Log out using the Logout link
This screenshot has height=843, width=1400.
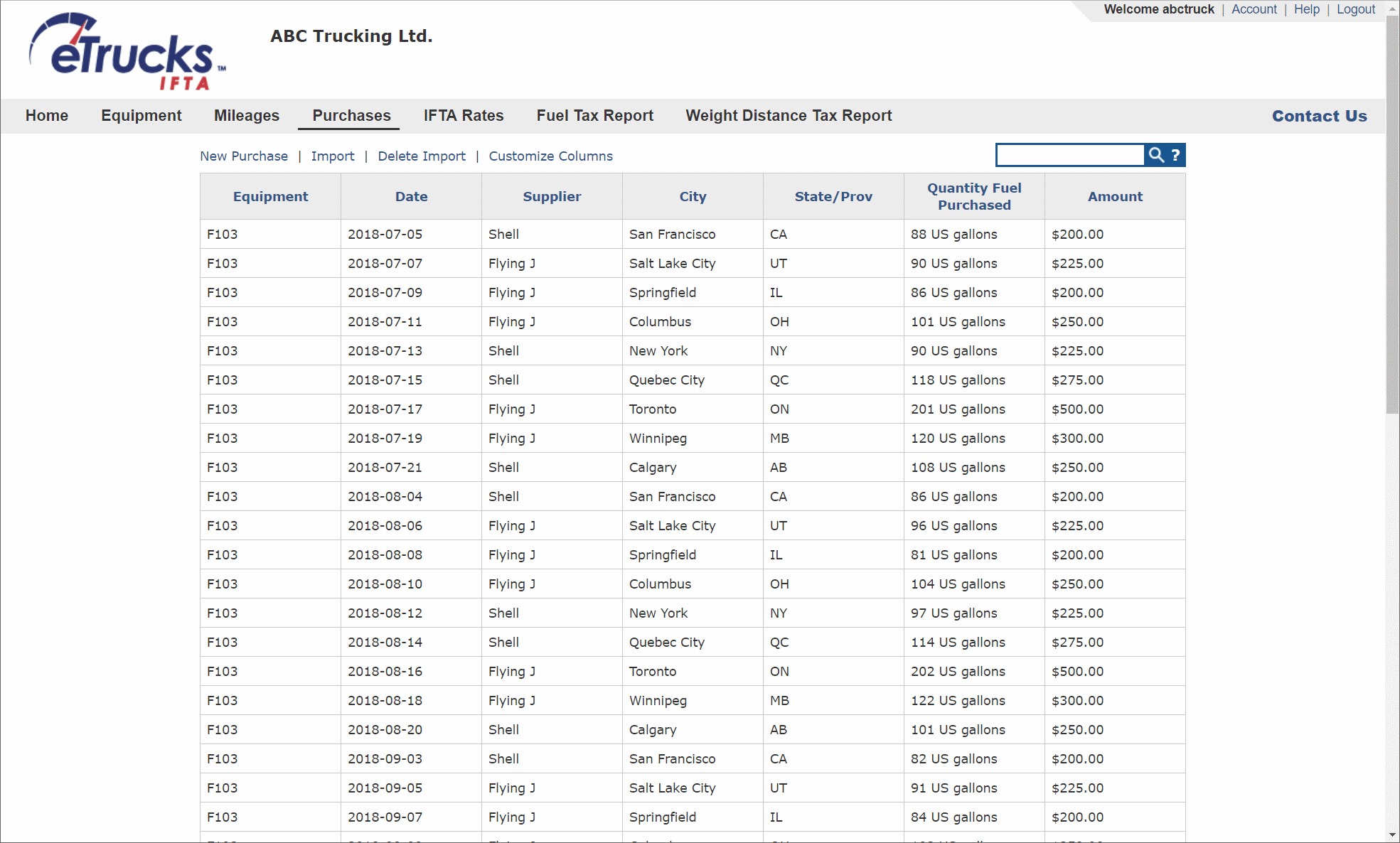tap(1355, 9)
